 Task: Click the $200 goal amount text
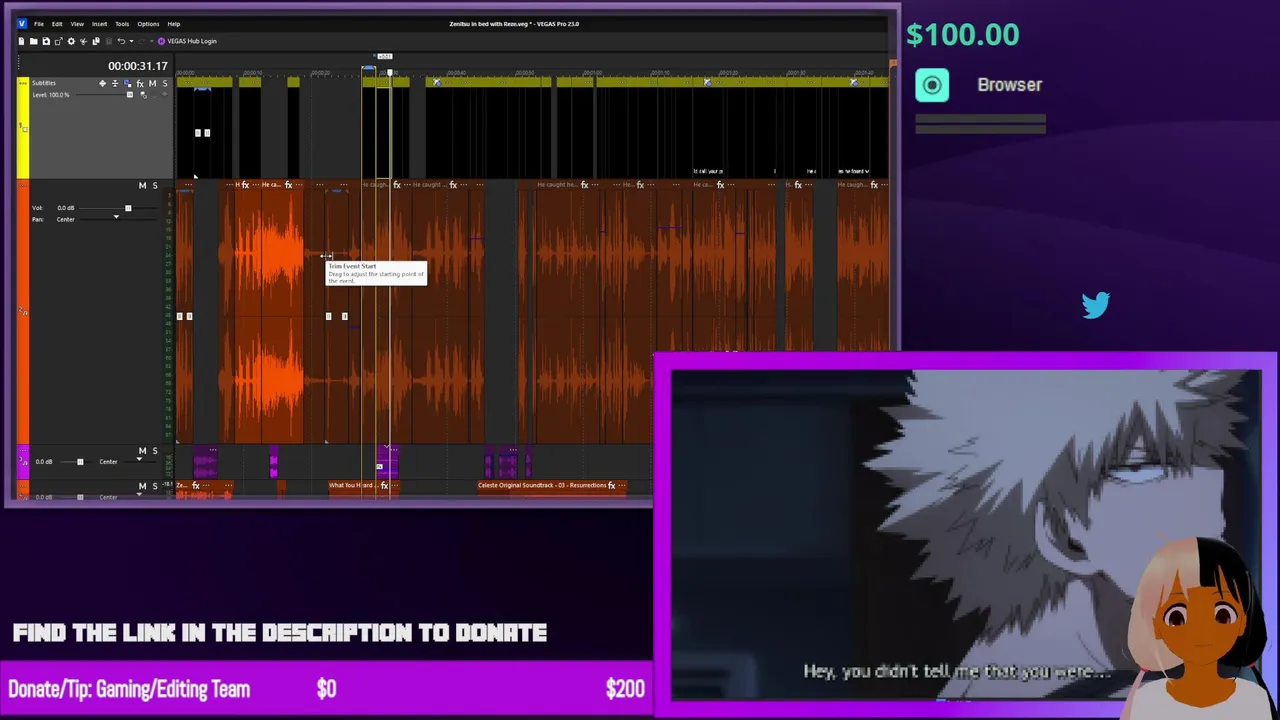(x=625, y=689)
